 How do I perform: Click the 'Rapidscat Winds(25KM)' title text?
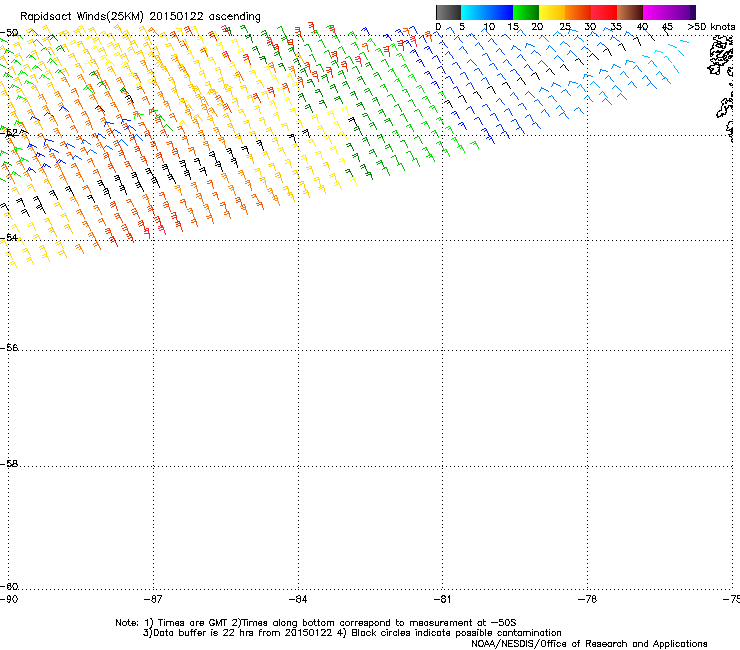(82, 17)
